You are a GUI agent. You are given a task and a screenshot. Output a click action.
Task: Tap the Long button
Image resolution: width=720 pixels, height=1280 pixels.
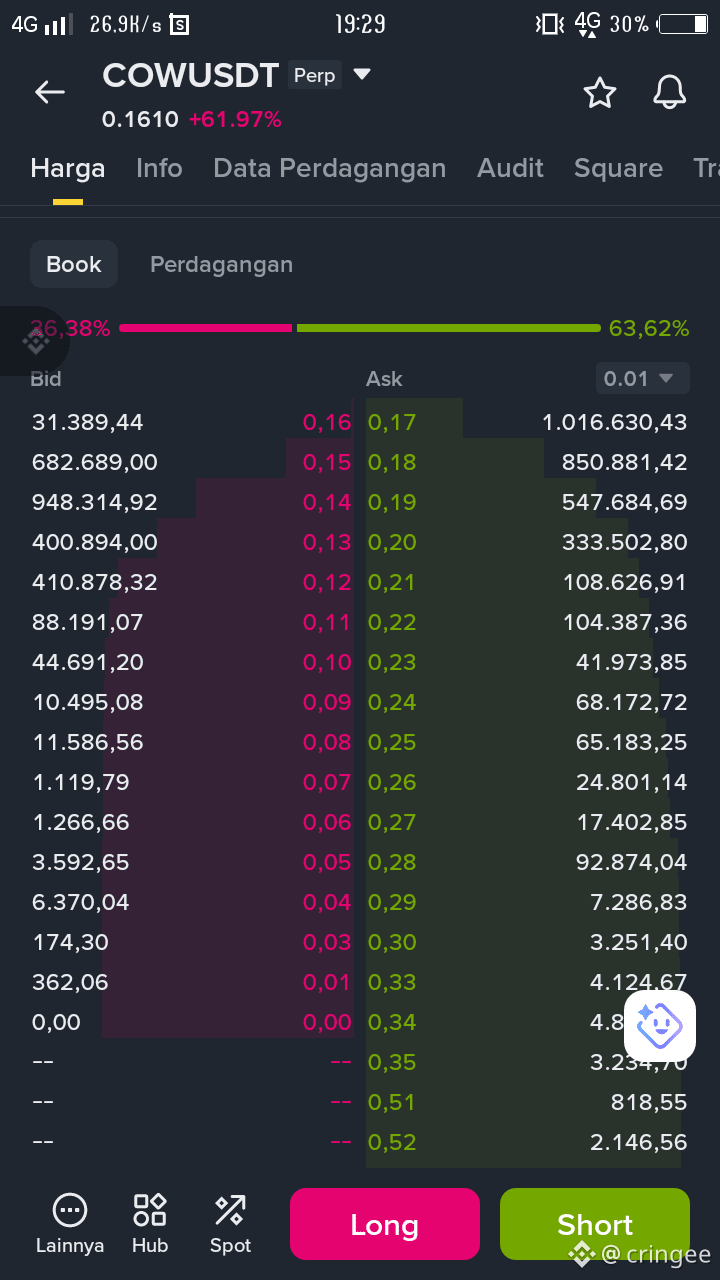click(x=385, y=1224)
